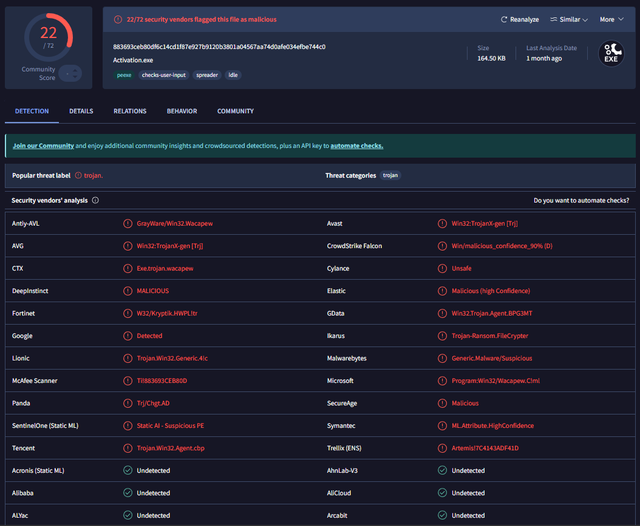The width and height of the screenshot is (640, 526).
Task: Click the alert icon in the Malwarebytes row
Action: (442, 358)
